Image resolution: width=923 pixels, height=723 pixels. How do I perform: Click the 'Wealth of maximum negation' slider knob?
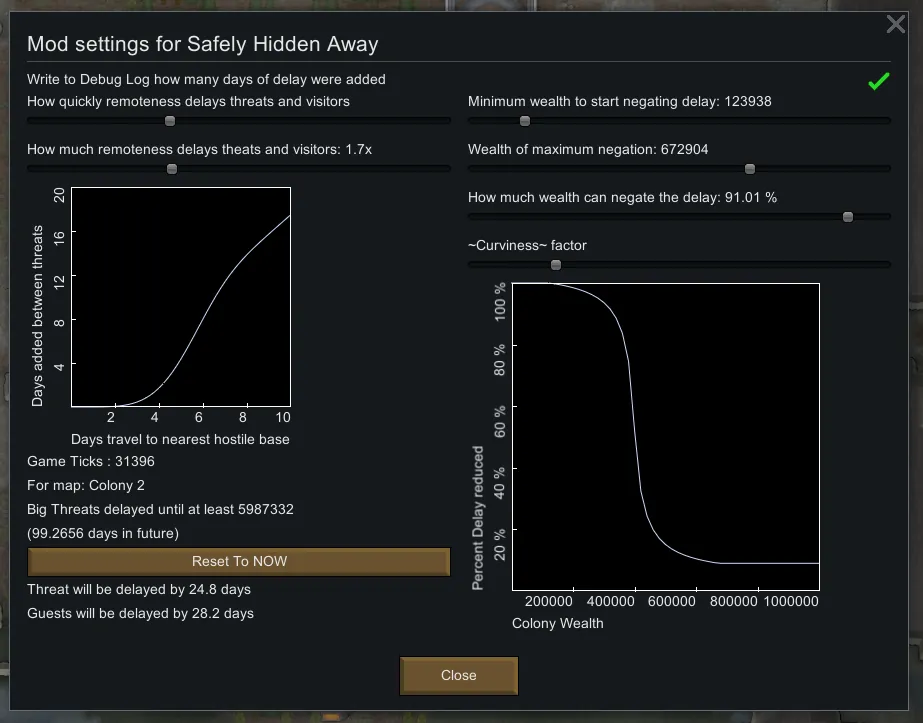(x=750, y=169)
